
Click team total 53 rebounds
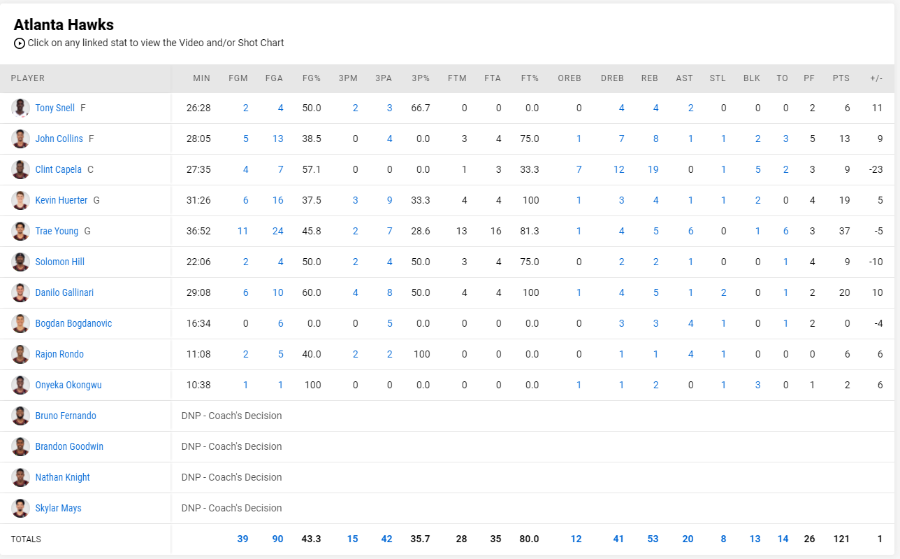(x=653, y=539)
